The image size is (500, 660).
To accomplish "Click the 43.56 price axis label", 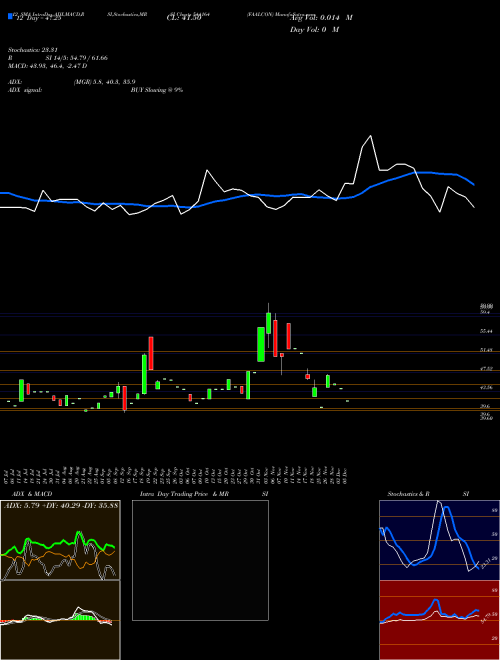I will [x=486, y=388].
